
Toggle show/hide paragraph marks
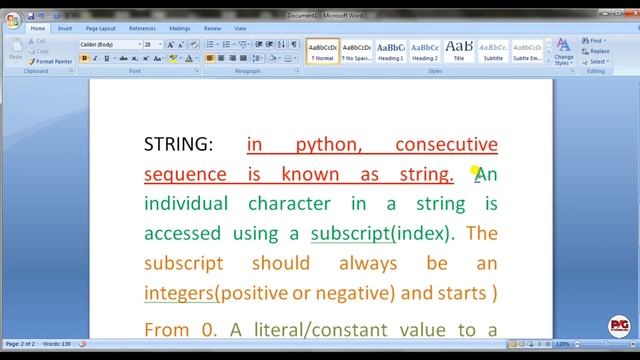[294, 44]
